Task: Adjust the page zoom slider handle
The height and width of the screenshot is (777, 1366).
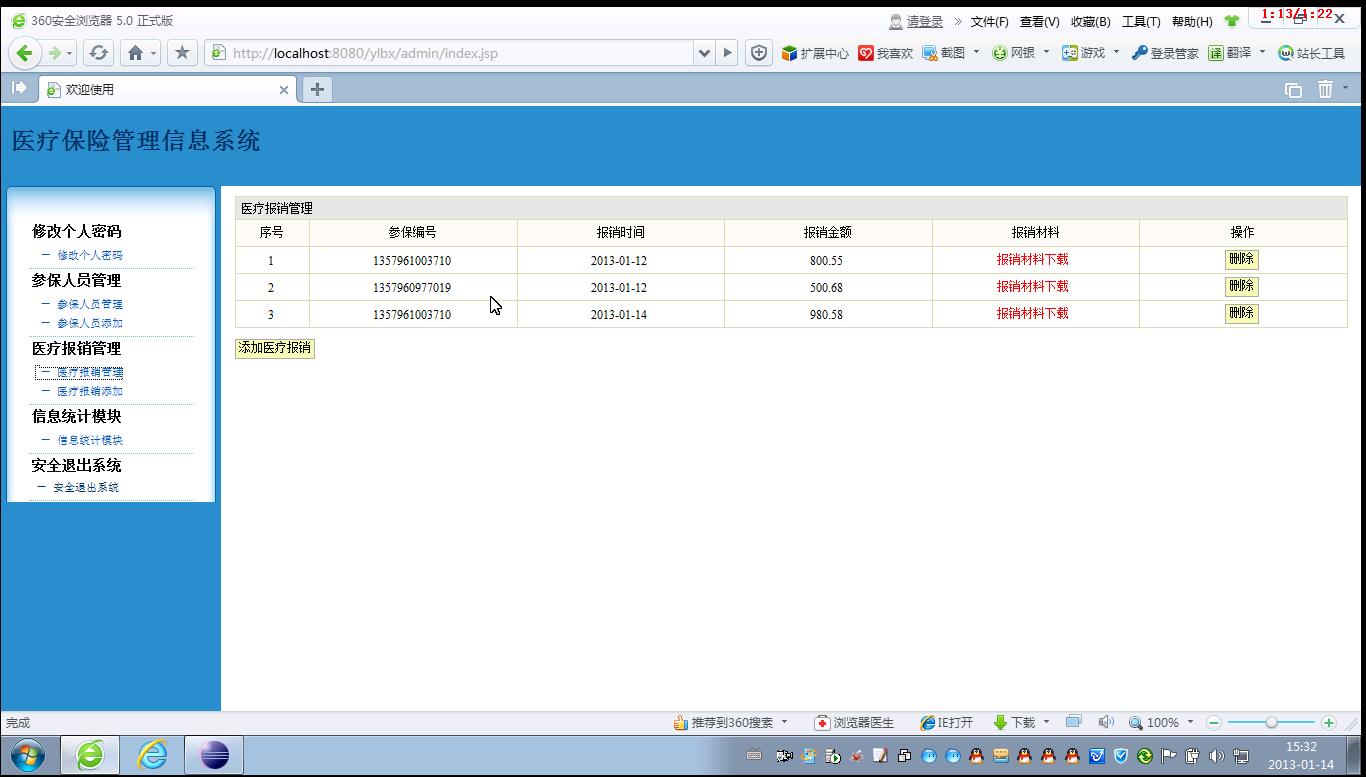Action: (1271, 722)
